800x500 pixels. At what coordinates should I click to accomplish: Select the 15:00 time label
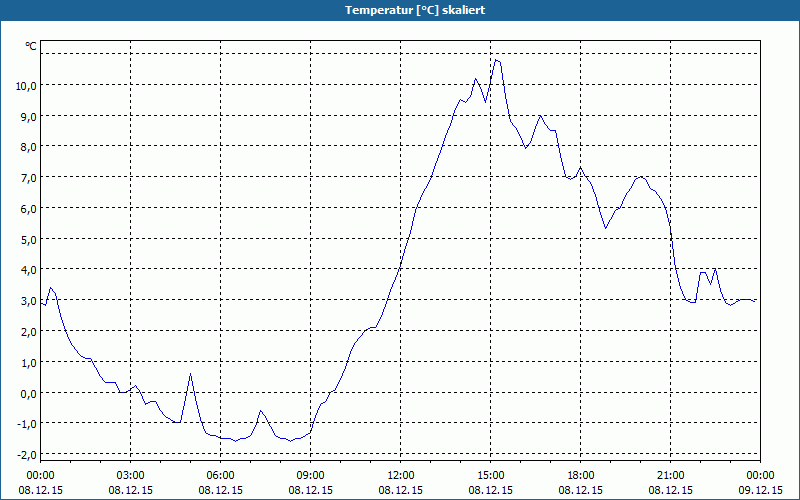coord(491,476)
